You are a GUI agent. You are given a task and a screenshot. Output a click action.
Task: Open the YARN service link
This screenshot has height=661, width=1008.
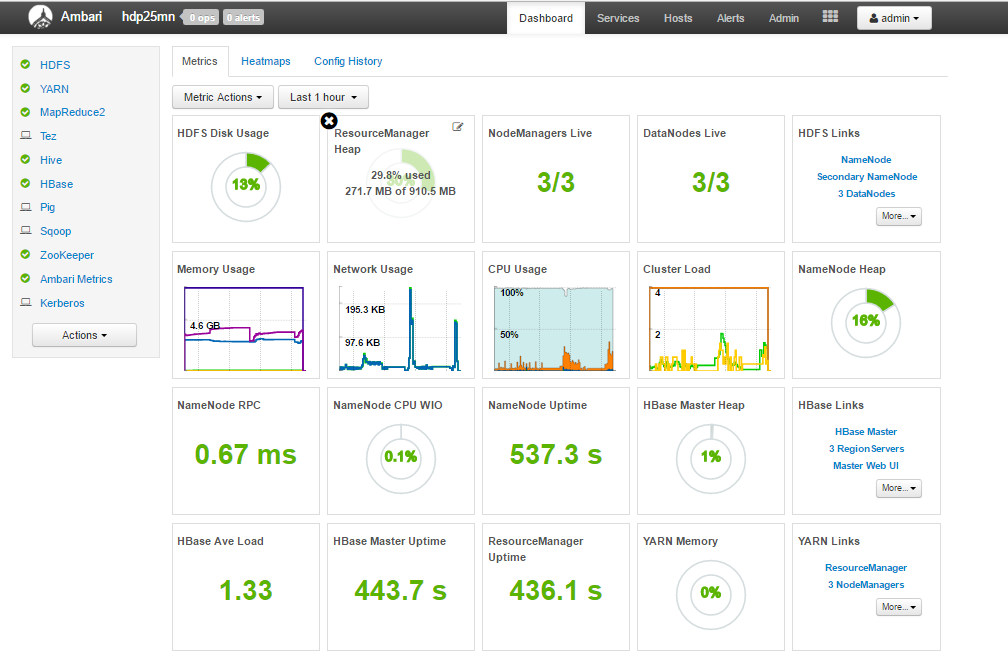[x=54, y=89]
